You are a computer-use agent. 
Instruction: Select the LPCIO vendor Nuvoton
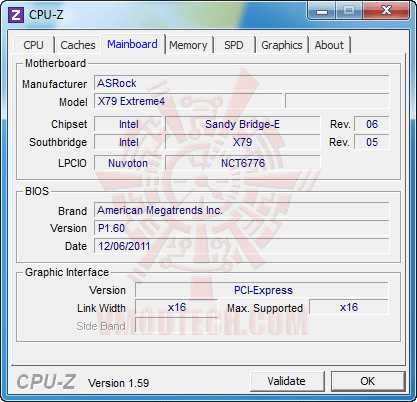(x=128, y=163)
